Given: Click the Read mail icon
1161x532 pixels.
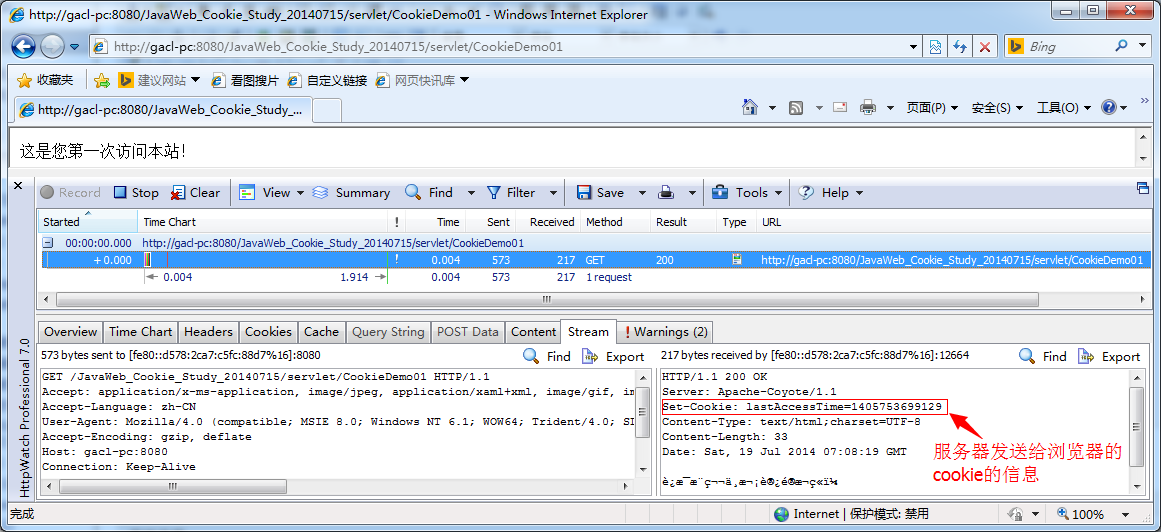Looking at the screenshot, I should tap(840, 108).
